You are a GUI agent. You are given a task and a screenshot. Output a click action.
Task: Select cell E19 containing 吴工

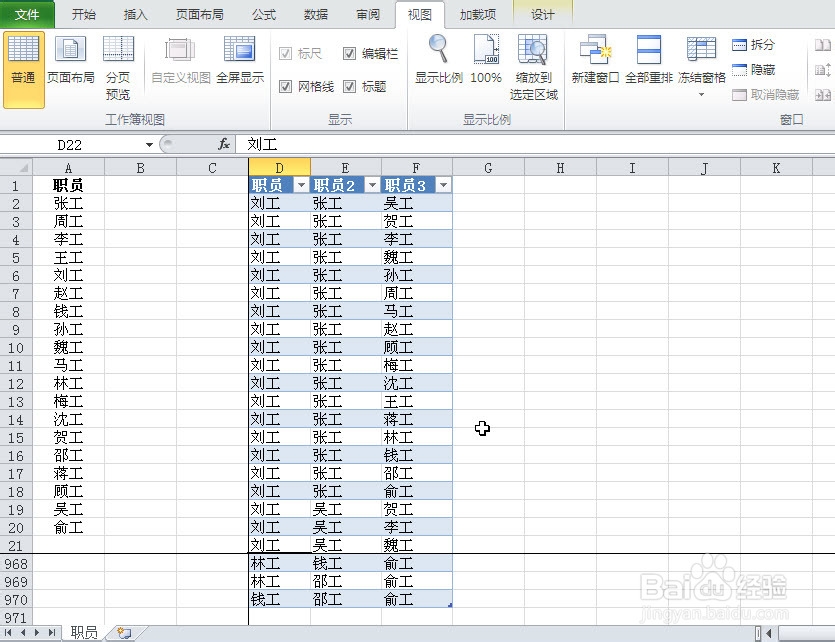point(346,509)
